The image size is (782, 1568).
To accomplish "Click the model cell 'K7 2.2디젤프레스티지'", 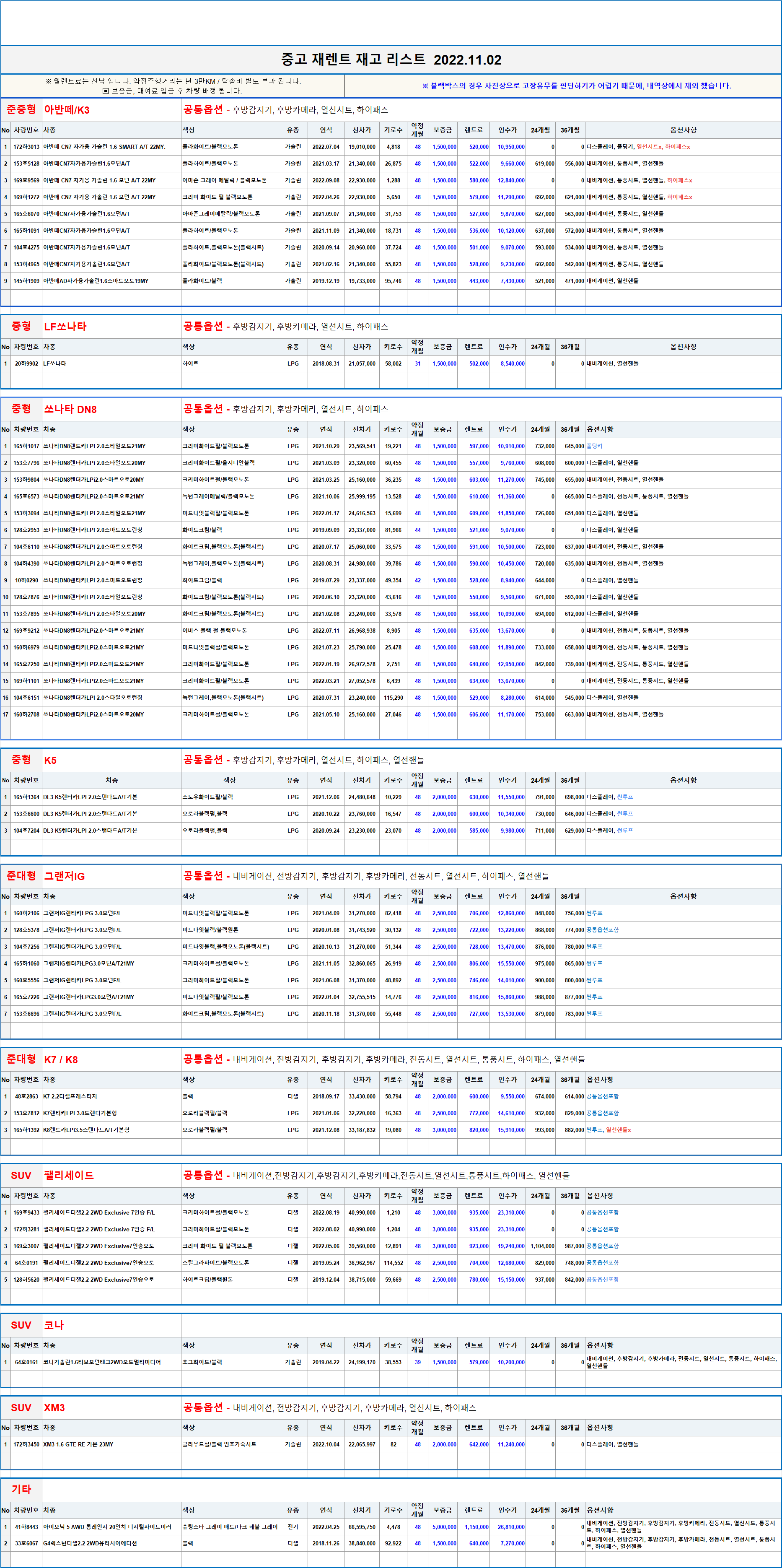I will pyautogui.click(x=70, y=1097).
